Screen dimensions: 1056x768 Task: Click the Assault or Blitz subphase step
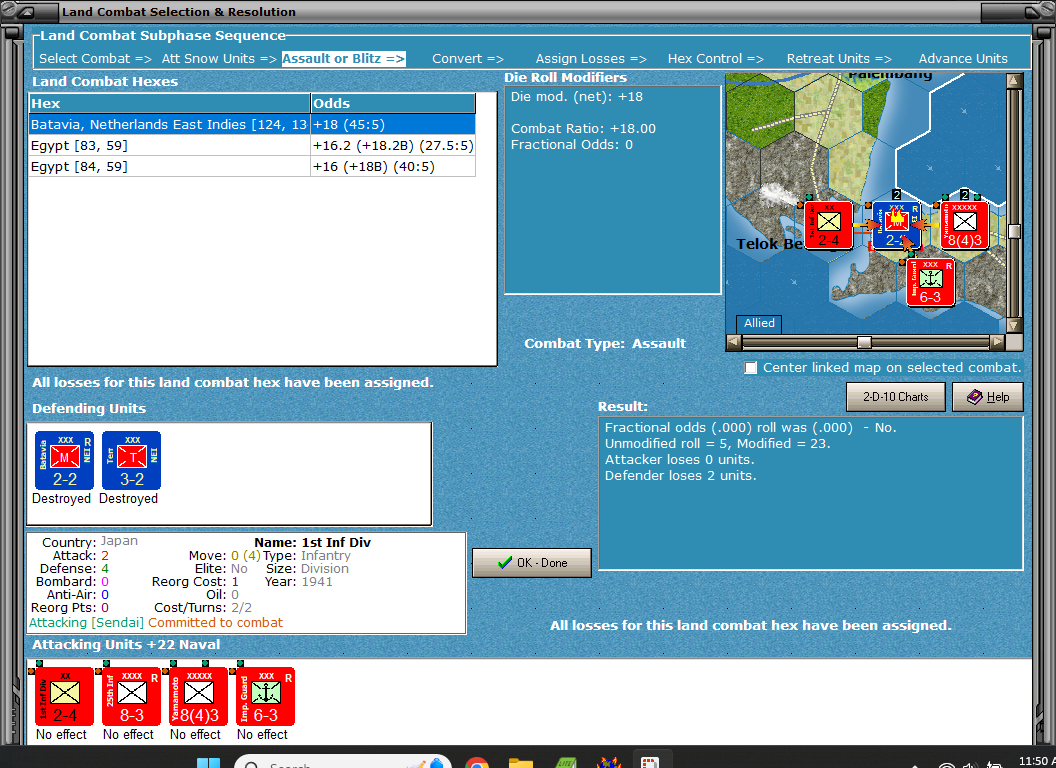[x=343, y=59]
